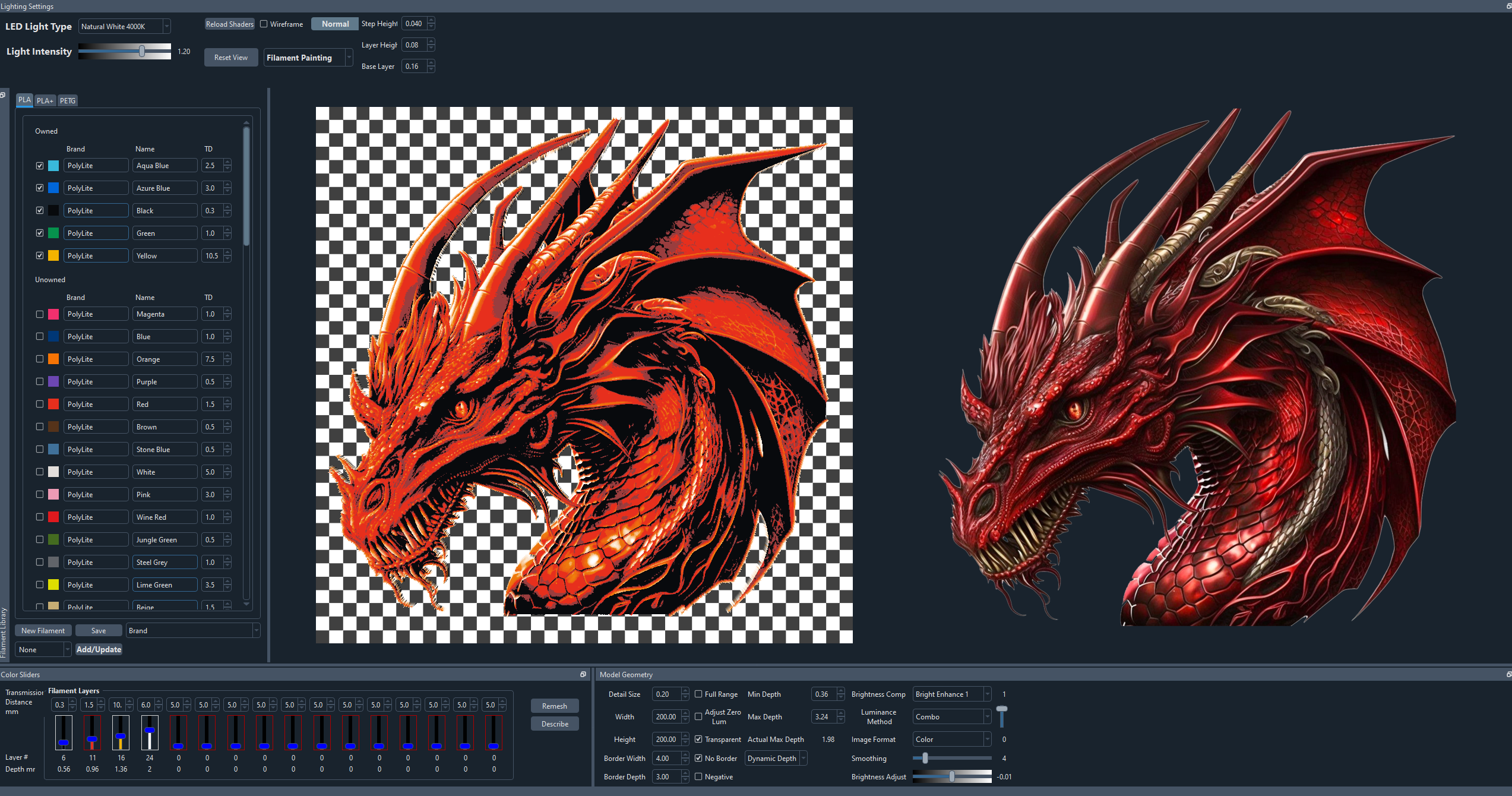Screen dimensions: 1512x796
Task: Switch to the PETG tab
Action: [x=68, y=101]
